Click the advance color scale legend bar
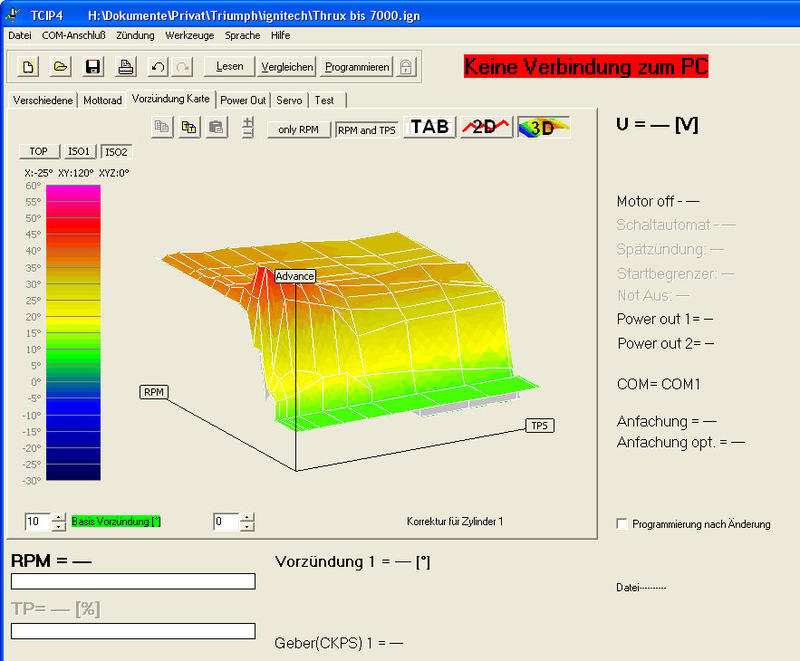Screen dimensions: 800x661 (x=73, y=333)
